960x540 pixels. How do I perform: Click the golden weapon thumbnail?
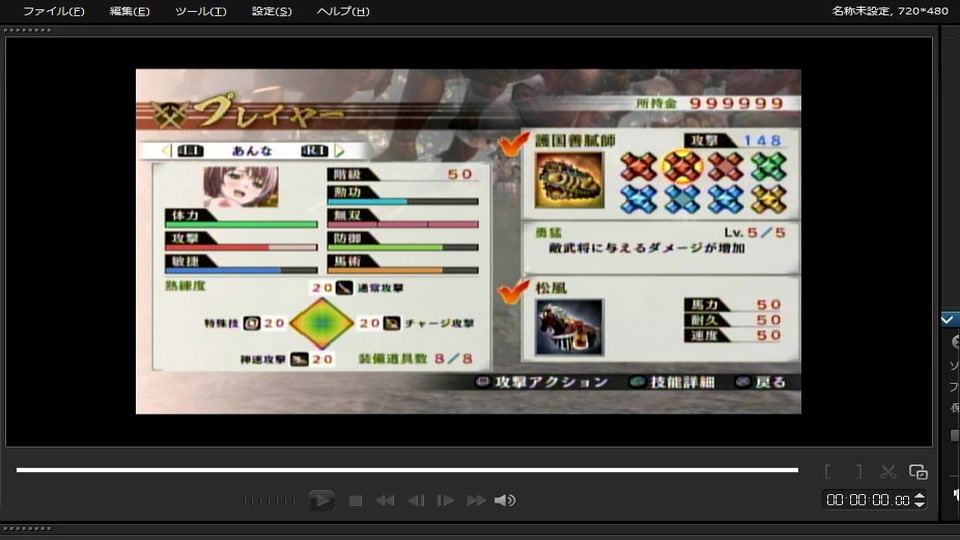(x=569, y=181)
